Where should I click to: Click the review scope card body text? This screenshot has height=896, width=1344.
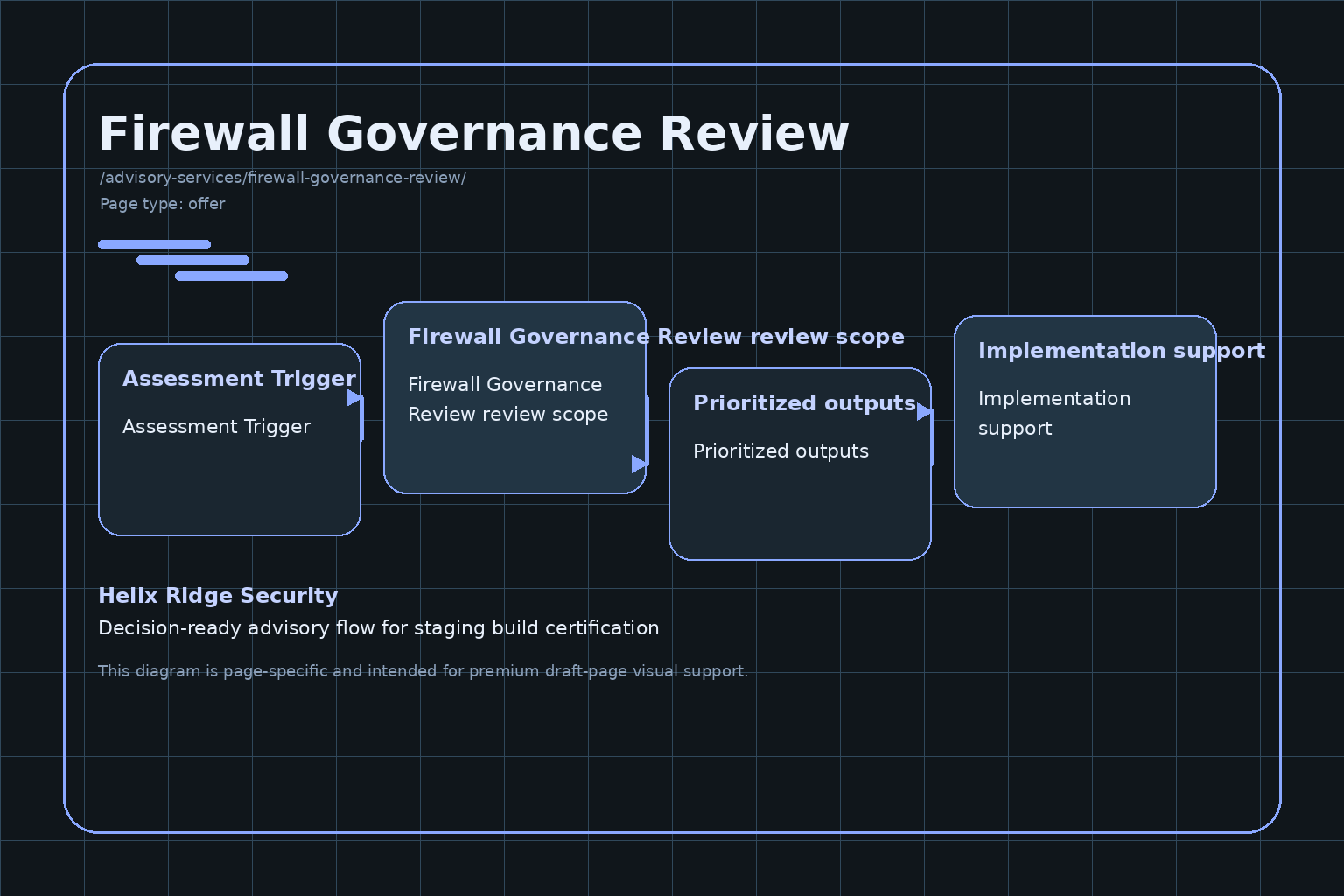pos(507,400)
